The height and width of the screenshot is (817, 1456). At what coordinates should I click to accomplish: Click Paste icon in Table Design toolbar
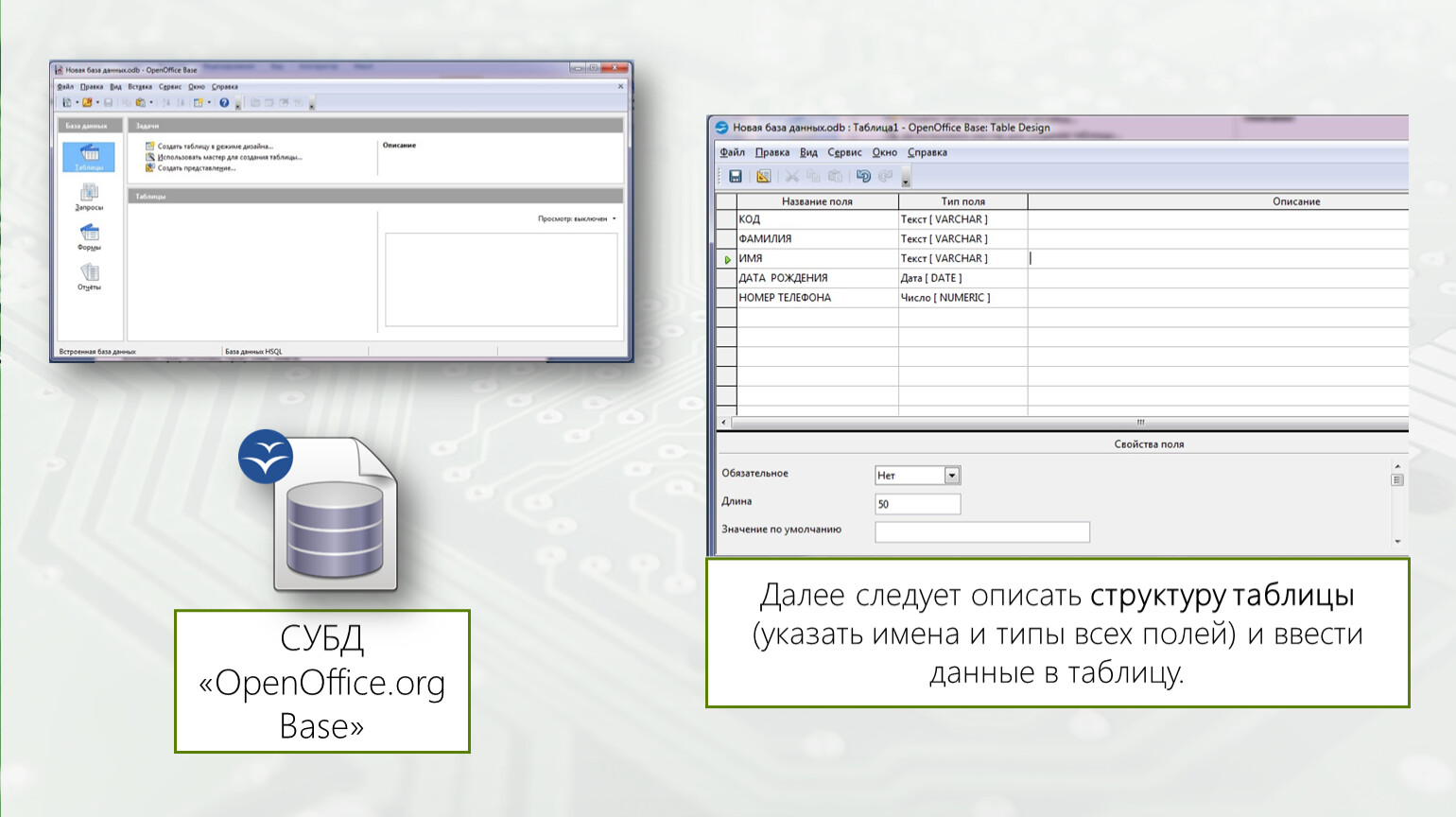835,176
